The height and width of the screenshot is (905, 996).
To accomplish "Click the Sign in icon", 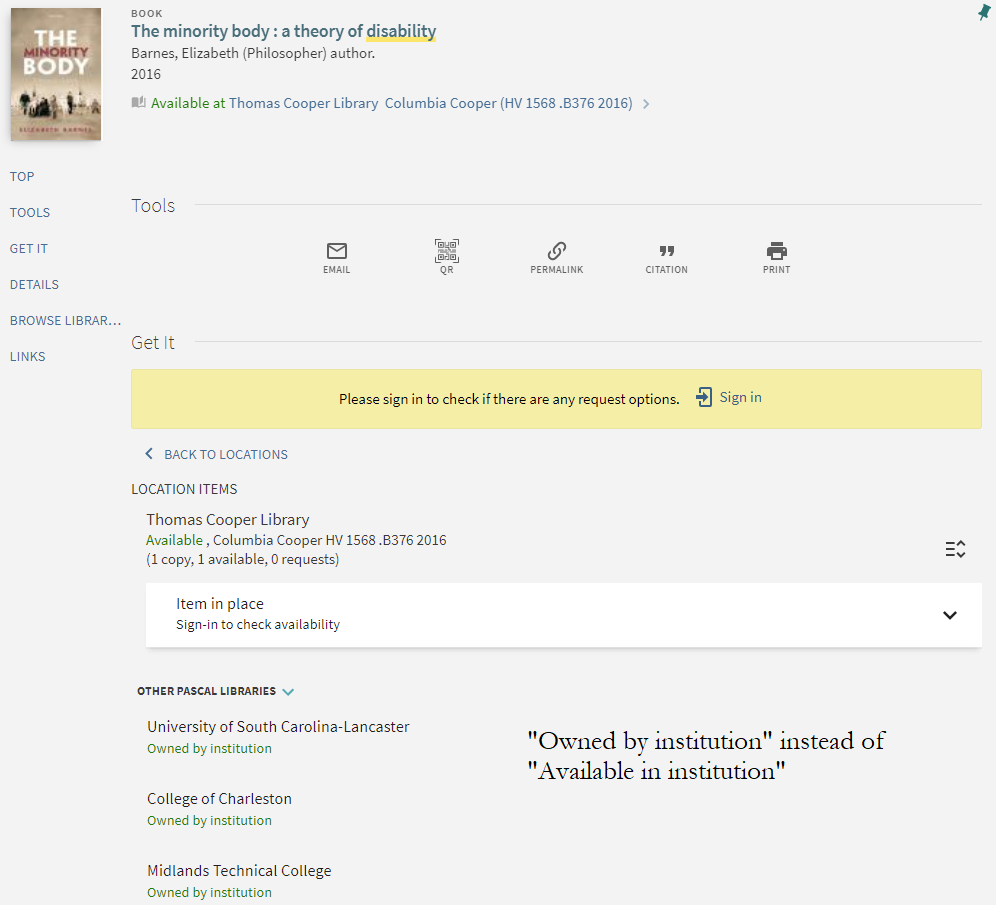I will click(x=704, y=398).
